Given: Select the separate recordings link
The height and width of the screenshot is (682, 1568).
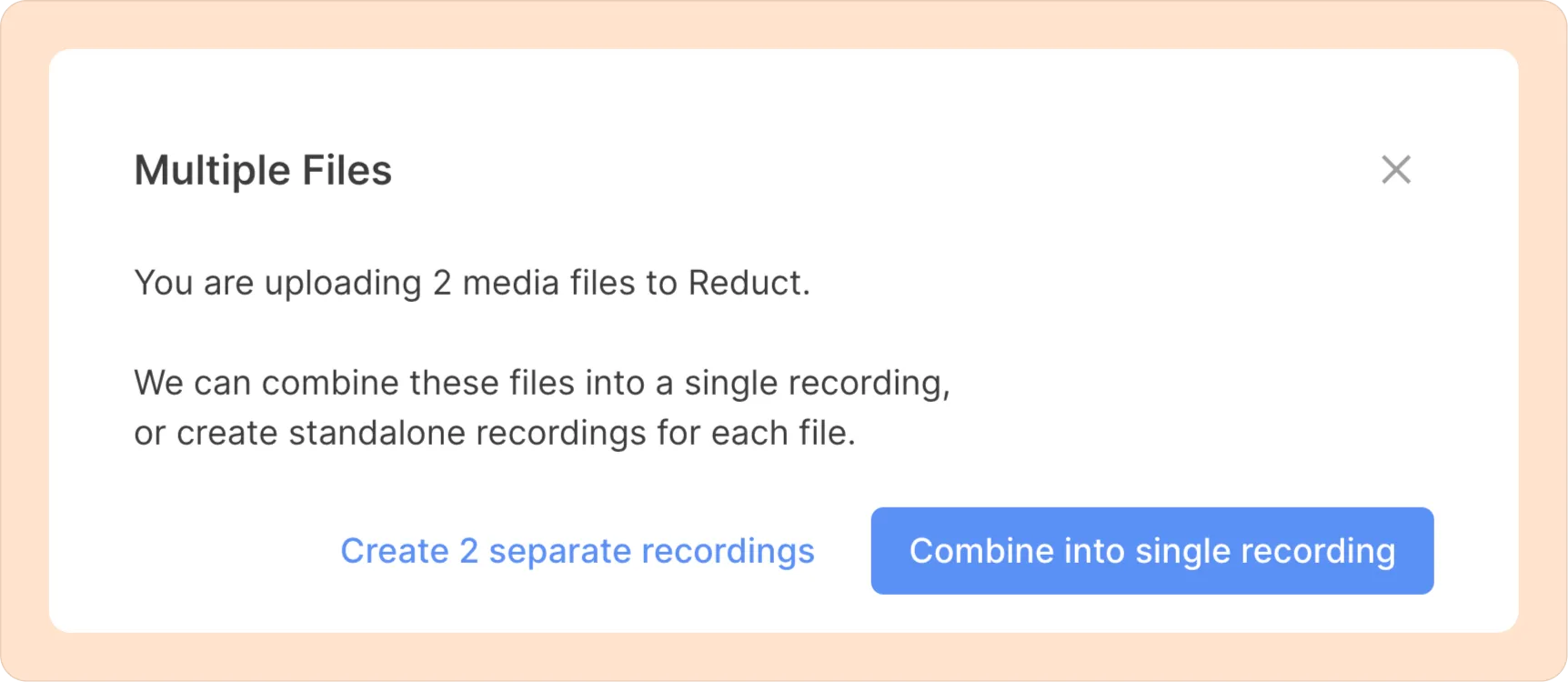Looking at the screenshot, I should pyautogui.click(x=578, y=551).
